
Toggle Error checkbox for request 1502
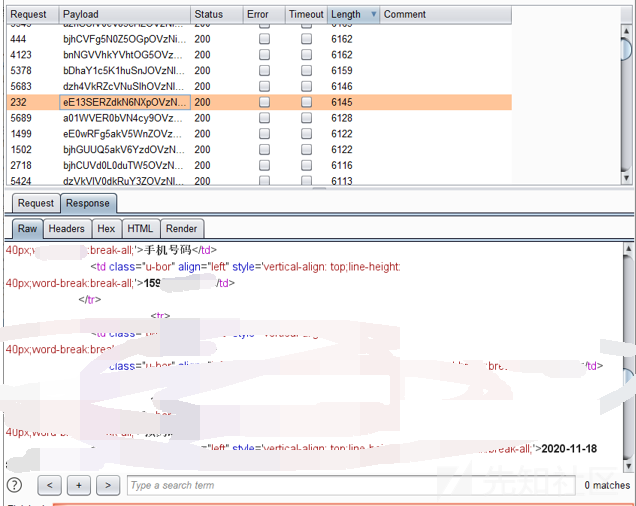coord(264,149)
